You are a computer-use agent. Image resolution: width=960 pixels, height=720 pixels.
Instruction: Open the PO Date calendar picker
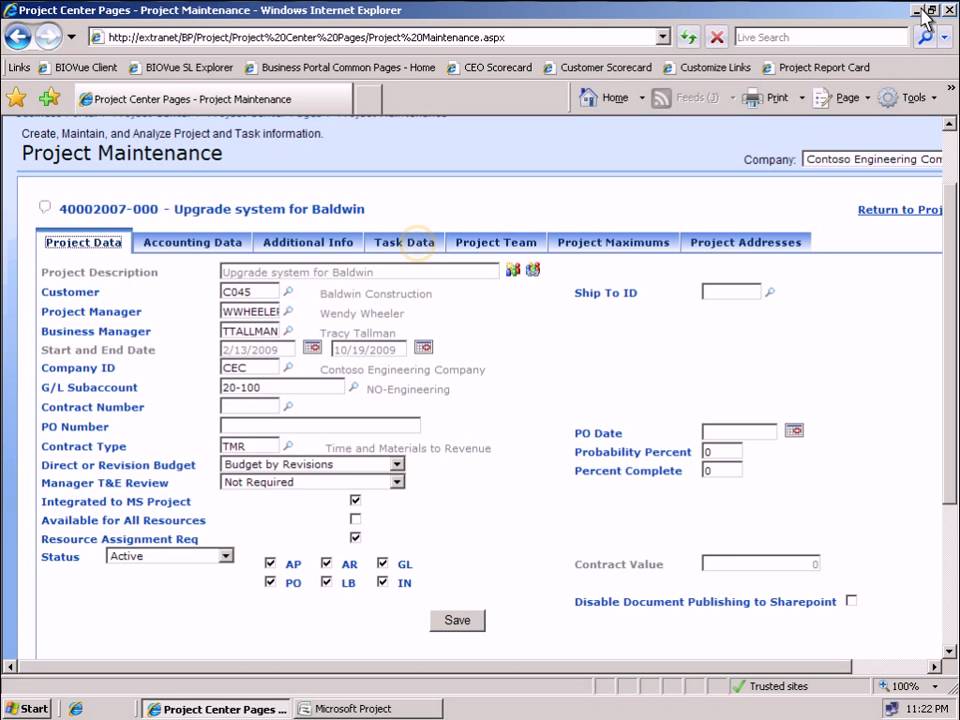pyautogui.click(x=794, y=430)
